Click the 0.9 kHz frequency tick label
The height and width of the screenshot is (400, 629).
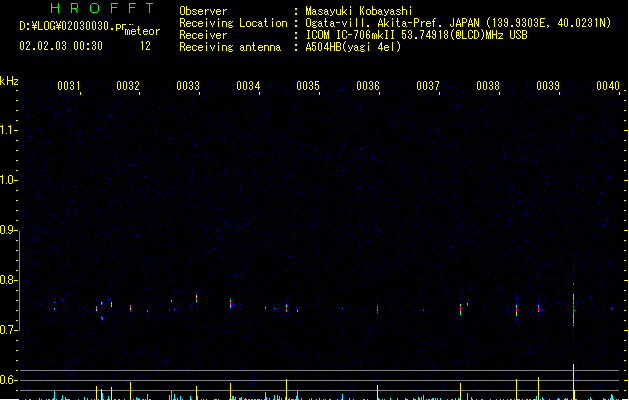[x=7, y=230]
